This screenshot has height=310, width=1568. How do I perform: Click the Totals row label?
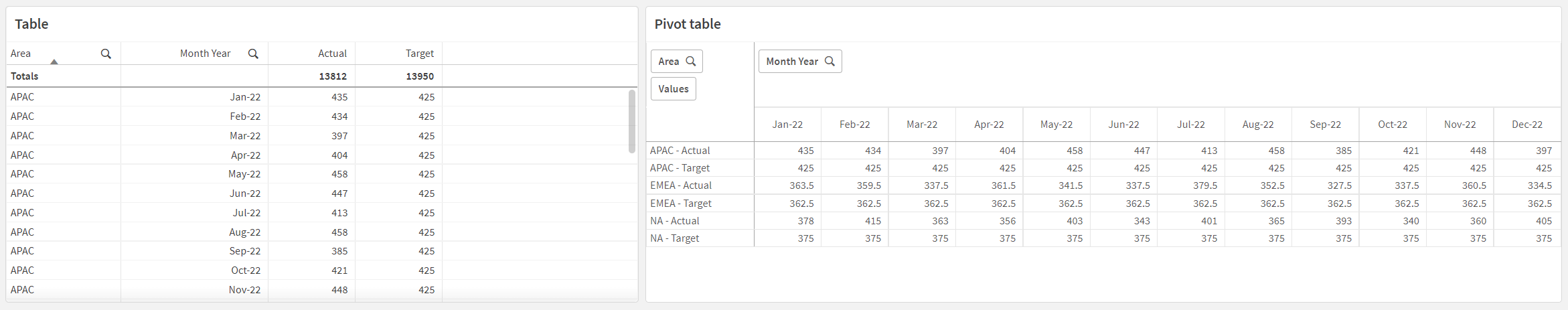tap(25, 76)
